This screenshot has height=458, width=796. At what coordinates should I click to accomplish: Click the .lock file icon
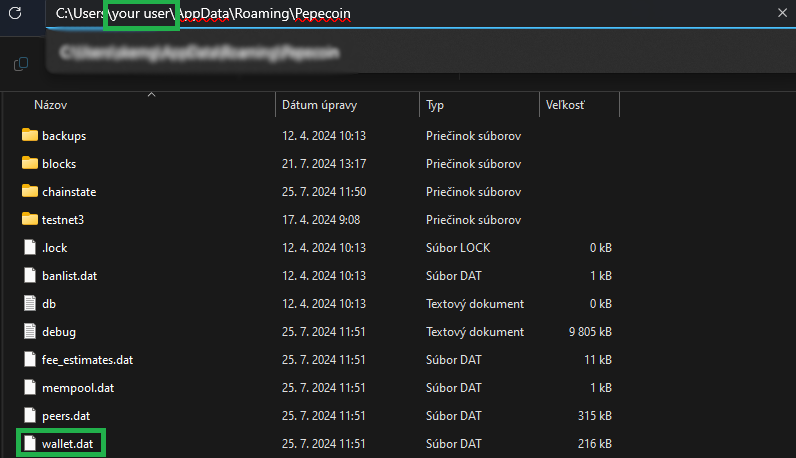(30, 247)
